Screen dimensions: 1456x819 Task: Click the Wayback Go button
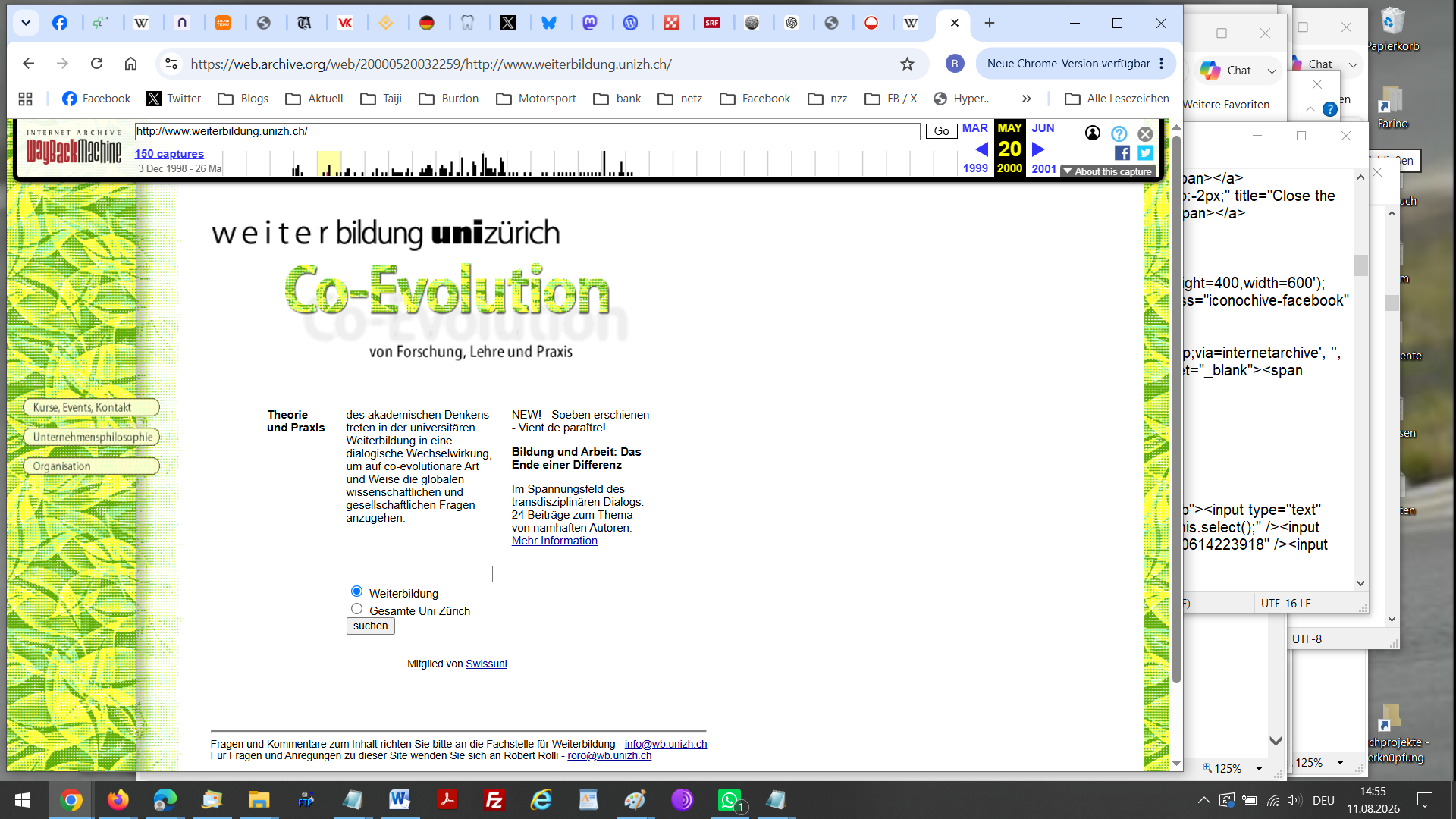[941, 131]
